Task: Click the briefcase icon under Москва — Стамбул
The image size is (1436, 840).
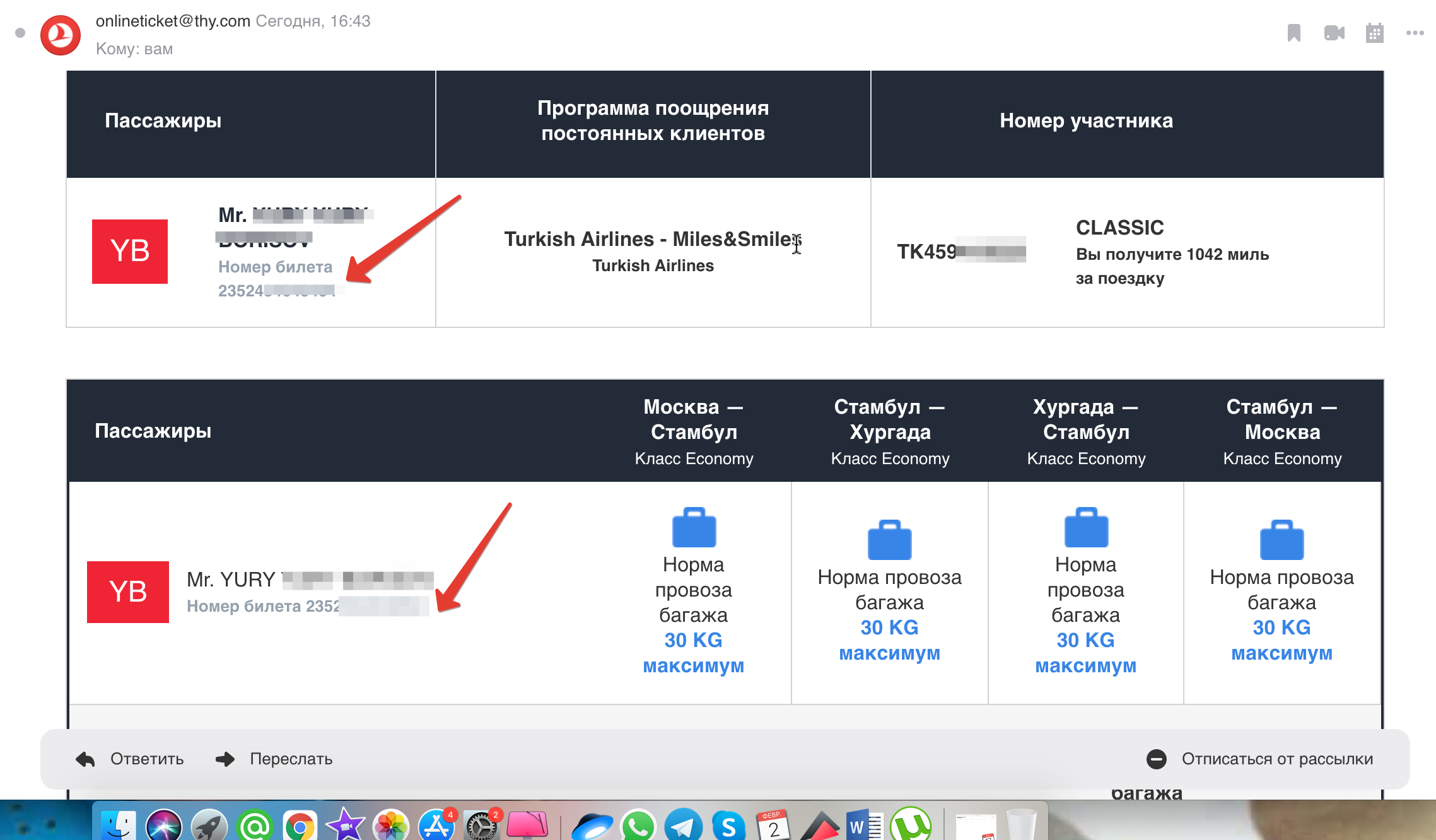Action: pos(694,527)
